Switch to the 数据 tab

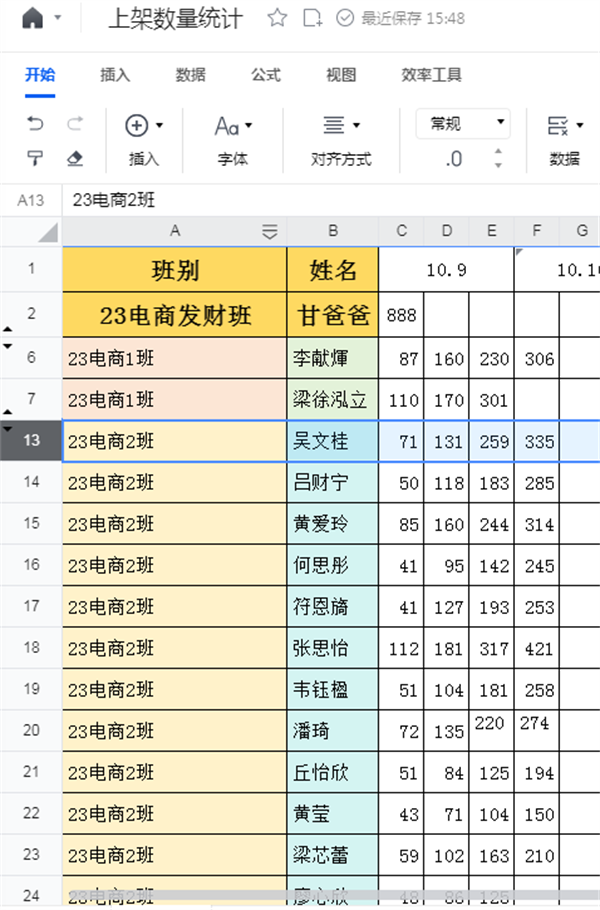tap(190, 74)
